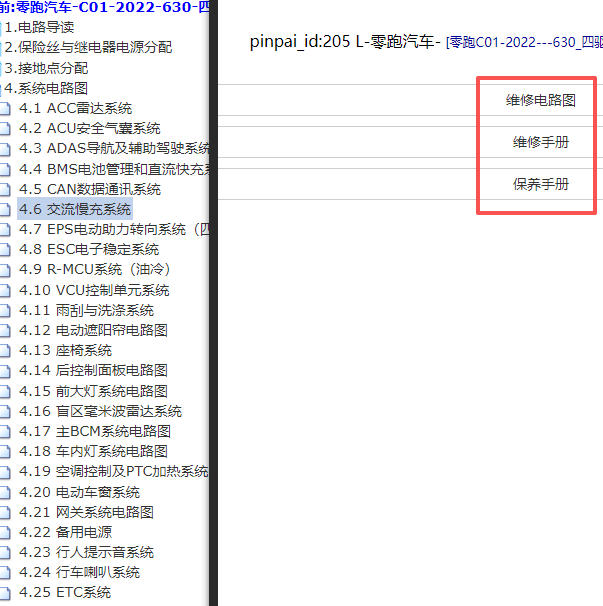Open 4.11 雨刮与洗涤系统
Screen dimensions: 603x606
pos(86,310)
